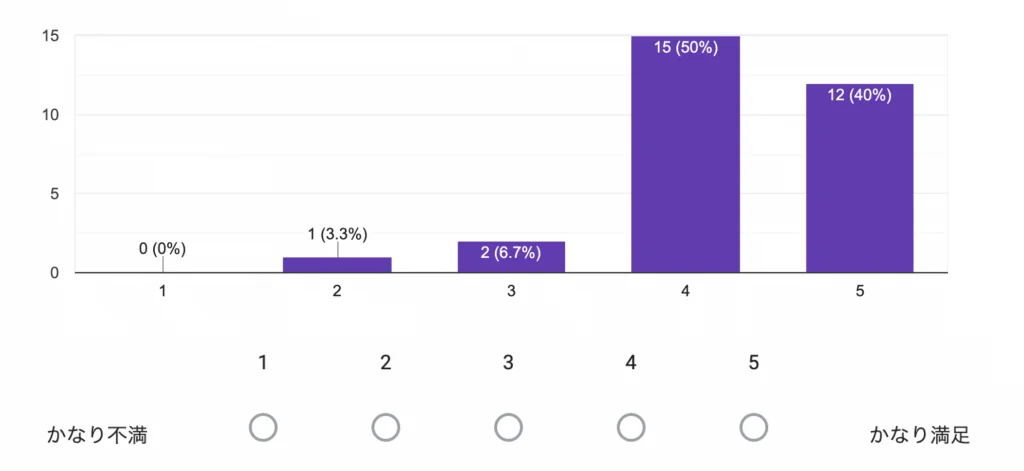Image resolution: width=1024 pixels, height=471 pixels.
Task: Choose rating 3 radio button
Action: pyautogui.click(x=508, y=428)
